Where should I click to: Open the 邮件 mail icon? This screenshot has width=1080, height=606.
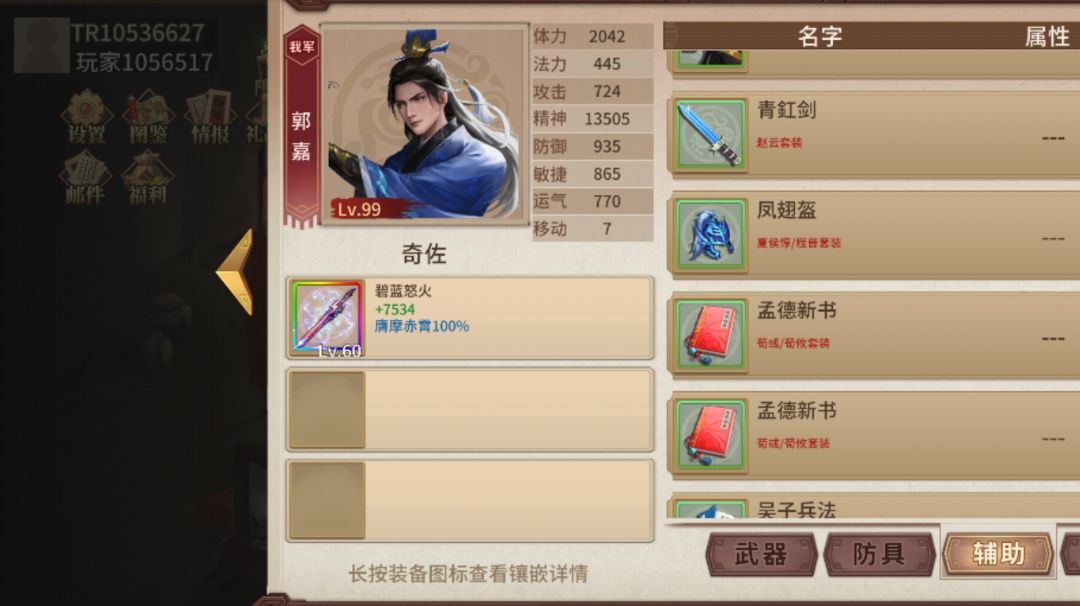tap(85, 177)
